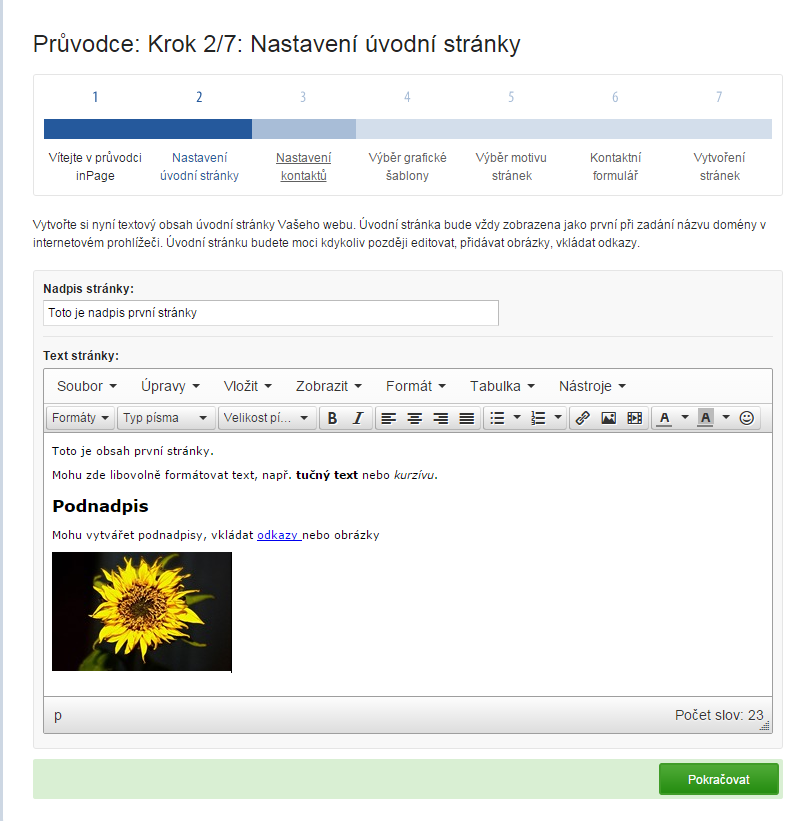Apply bold formatting with the B icon

coord(332,418)
